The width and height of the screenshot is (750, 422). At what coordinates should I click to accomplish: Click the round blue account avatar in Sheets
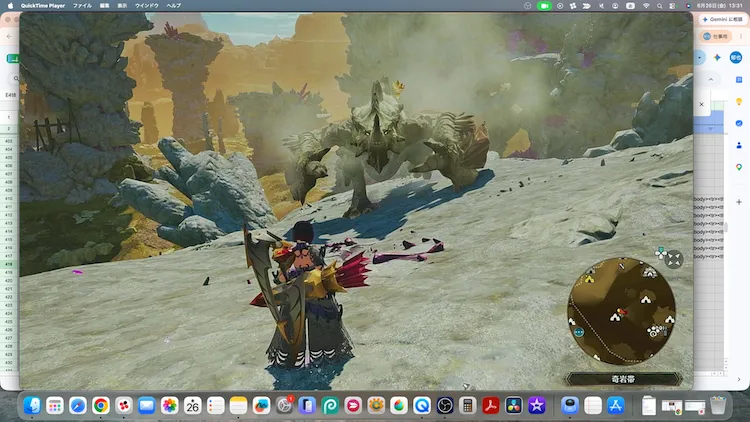pyautogui.click(x=736, y=57)
